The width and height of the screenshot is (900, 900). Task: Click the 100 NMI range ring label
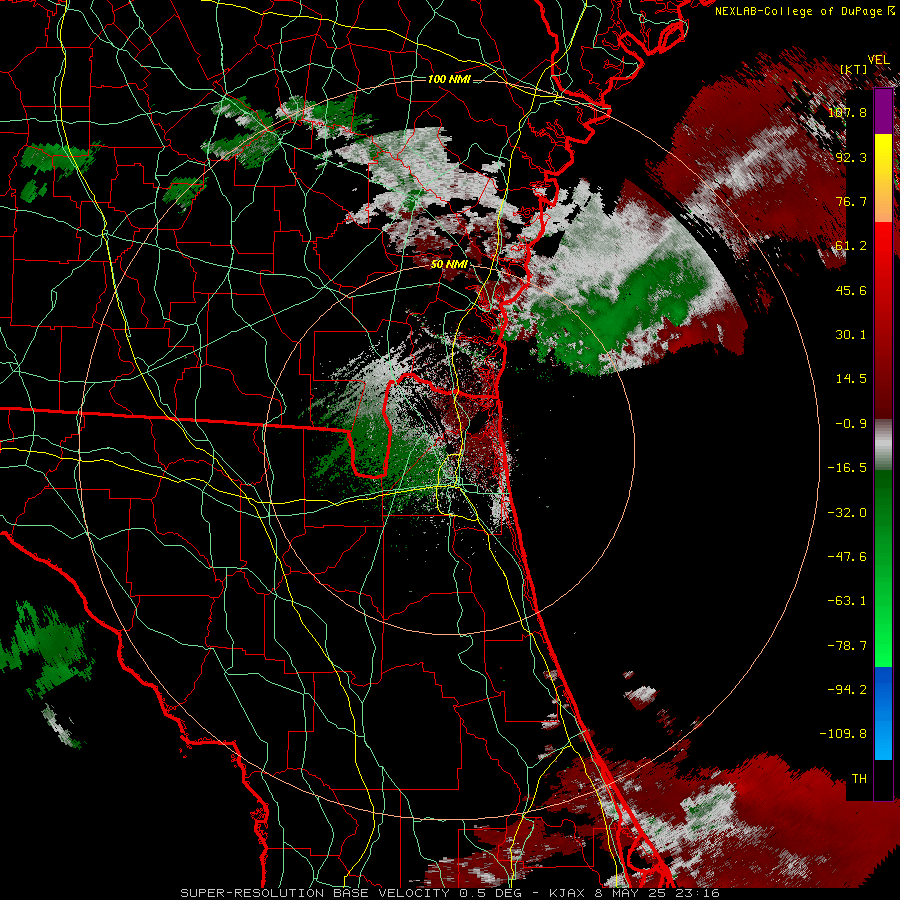pos(449,79)
